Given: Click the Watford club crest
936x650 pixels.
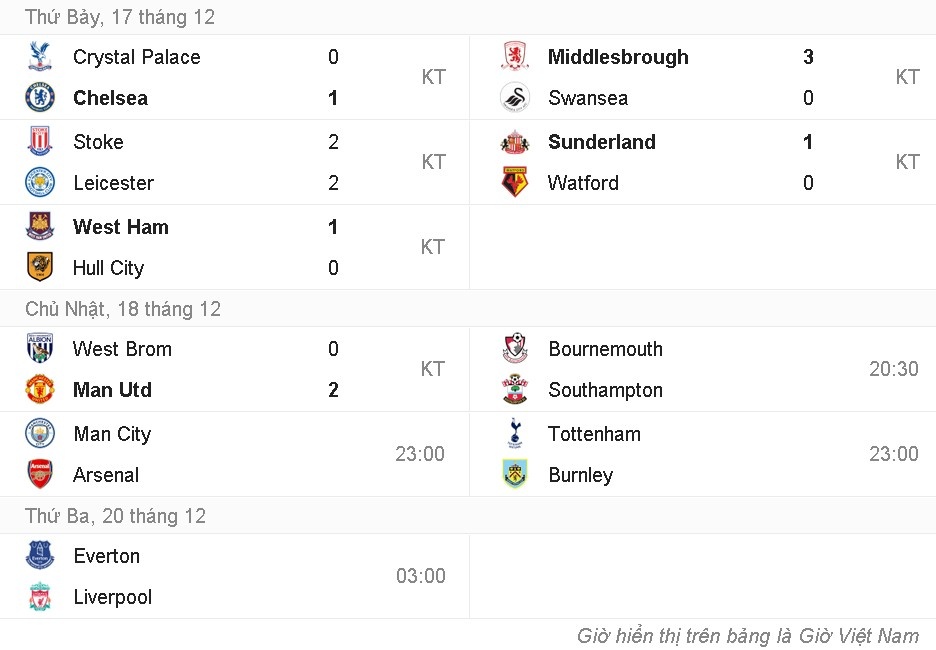Looking at the screenshot, I should tap(514, 183).
